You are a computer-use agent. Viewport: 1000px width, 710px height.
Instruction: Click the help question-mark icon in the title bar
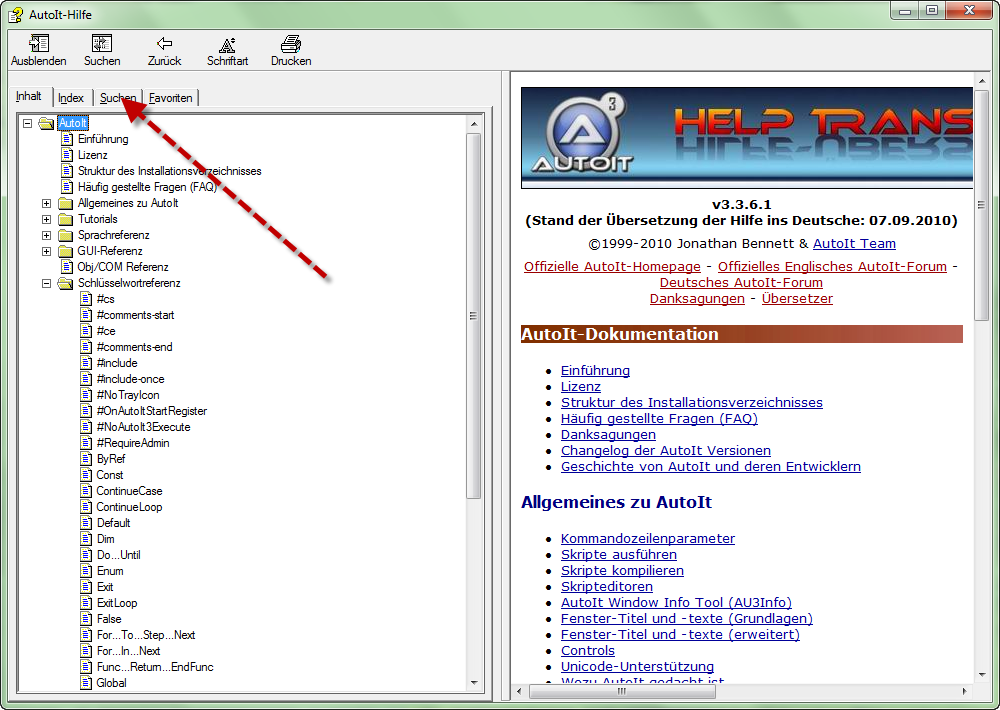click(x=15, y=15)
